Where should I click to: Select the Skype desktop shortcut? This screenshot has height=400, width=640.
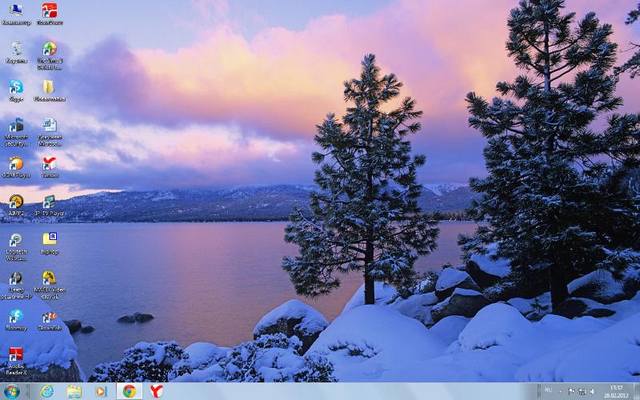(16, 88)
